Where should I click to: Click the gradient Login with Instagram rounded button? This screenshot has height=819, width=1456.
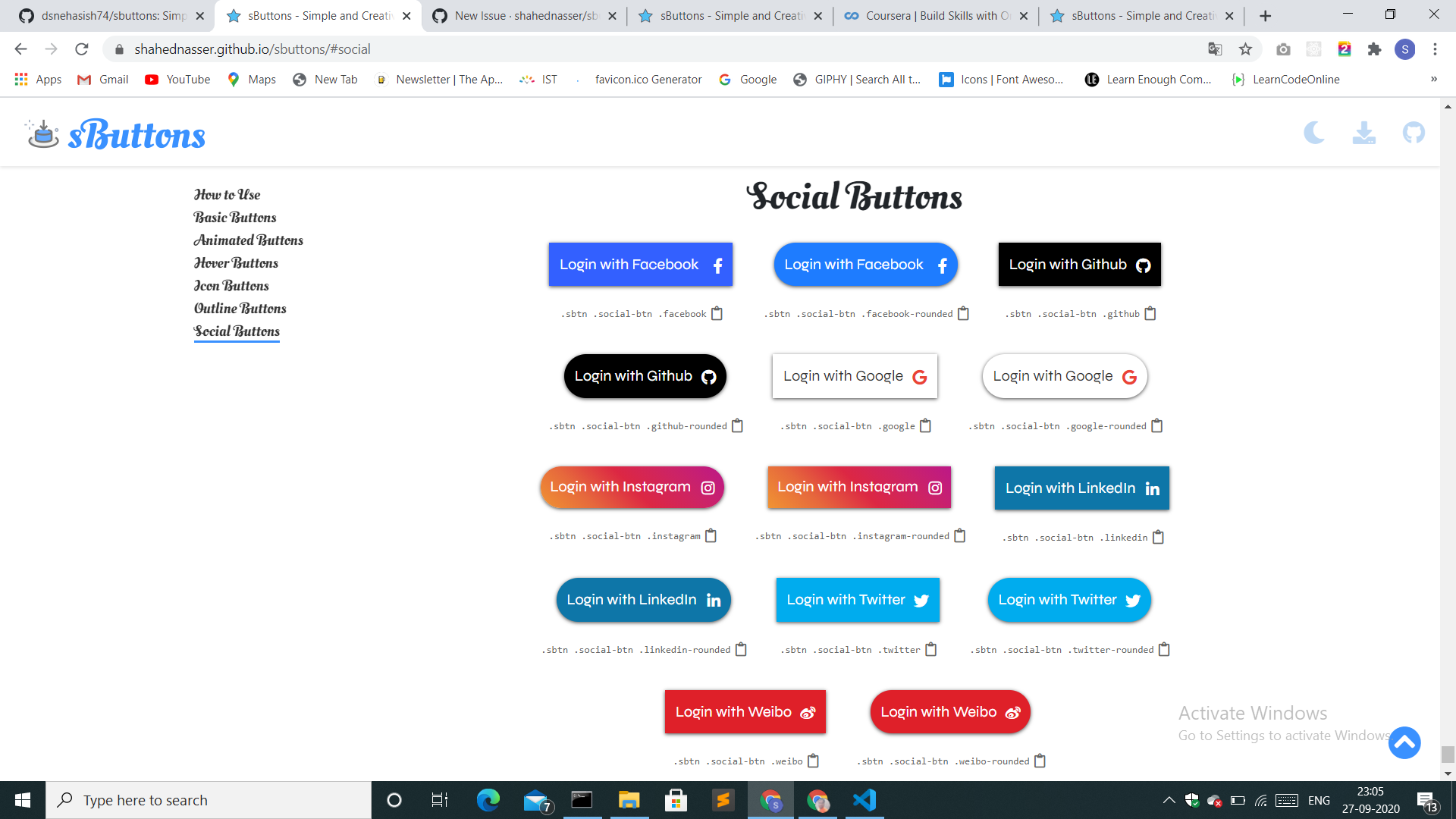[632, 487]
